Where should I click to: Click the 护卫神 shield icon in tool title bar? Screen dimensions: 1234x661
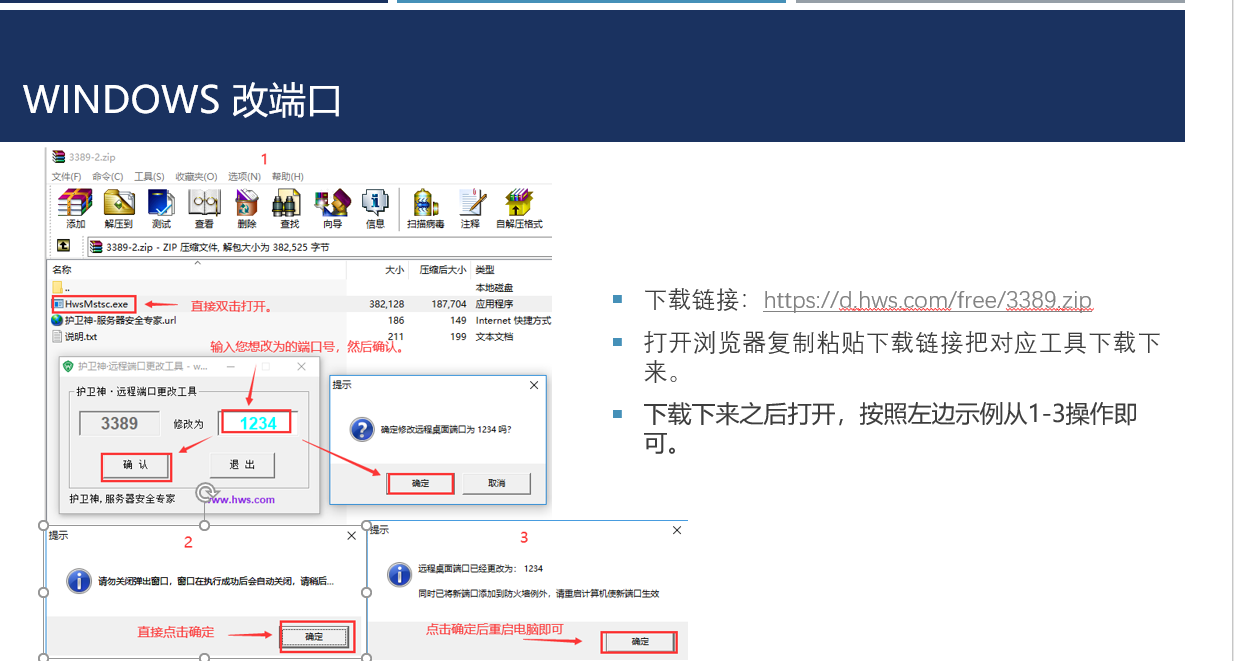click(68, 366)
